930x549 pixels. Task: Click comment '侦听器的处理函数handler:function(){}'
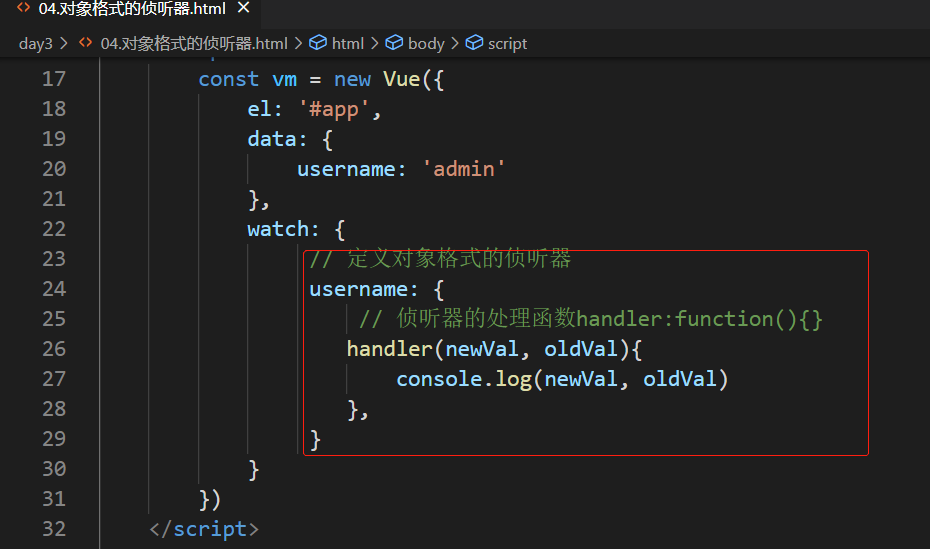(609, 319)
